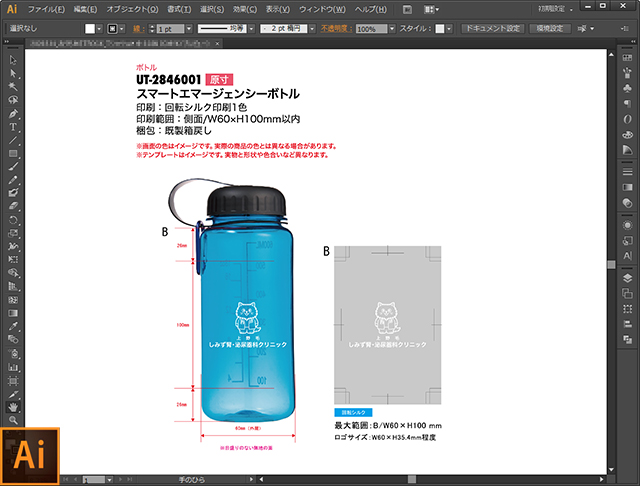
Task: Open the opacity 100% dropdown arrow
Action: [392, 29]
